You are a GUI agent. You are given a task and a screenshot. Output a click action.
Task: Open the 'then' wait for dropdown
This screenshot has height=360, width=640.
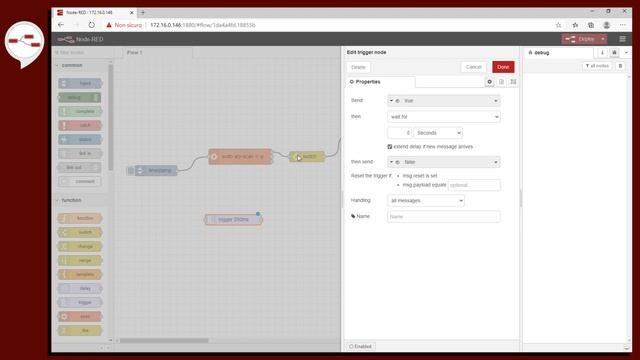[x=444, y=117]
